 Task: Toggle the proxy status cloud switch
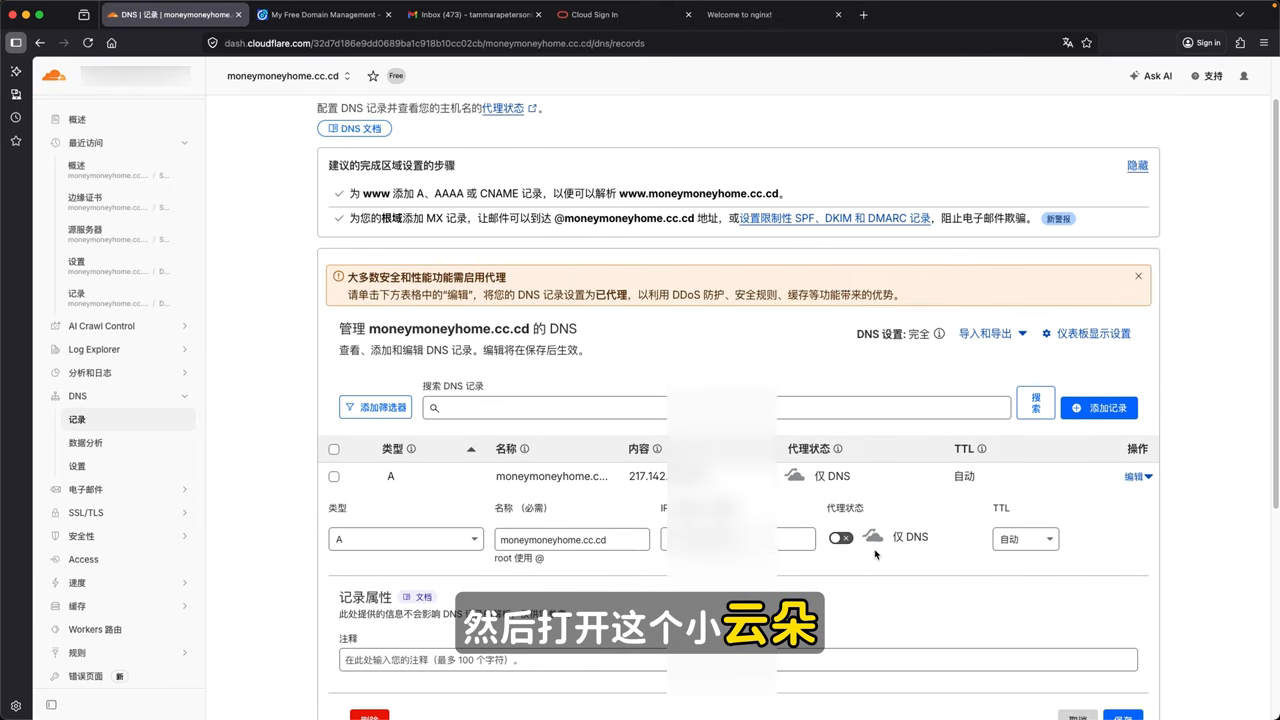841,538
